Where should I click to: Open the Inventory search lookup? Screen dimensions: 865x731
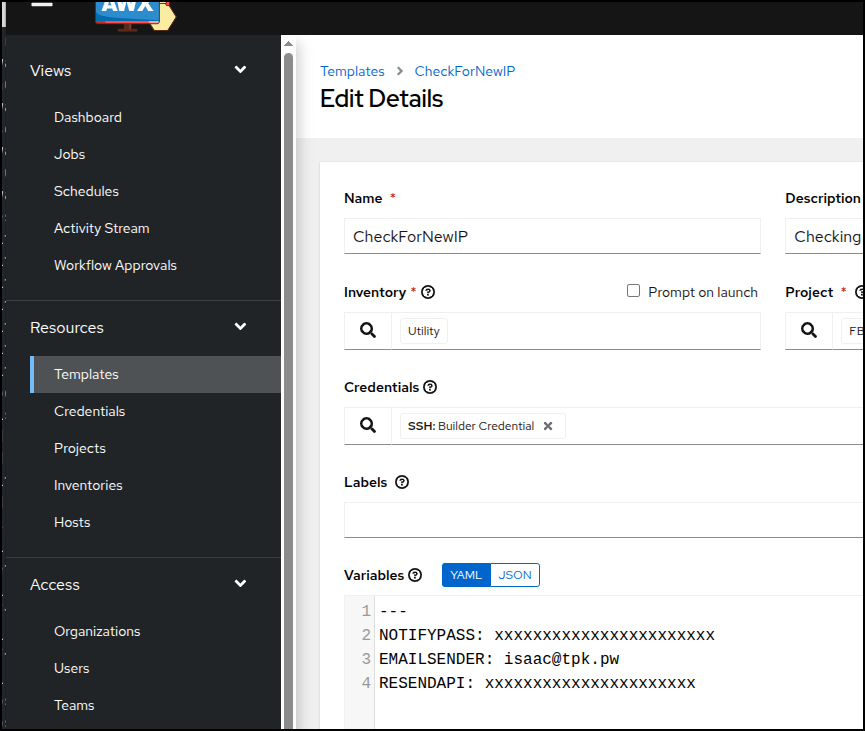pyautogui.click(x=367, y=330)
